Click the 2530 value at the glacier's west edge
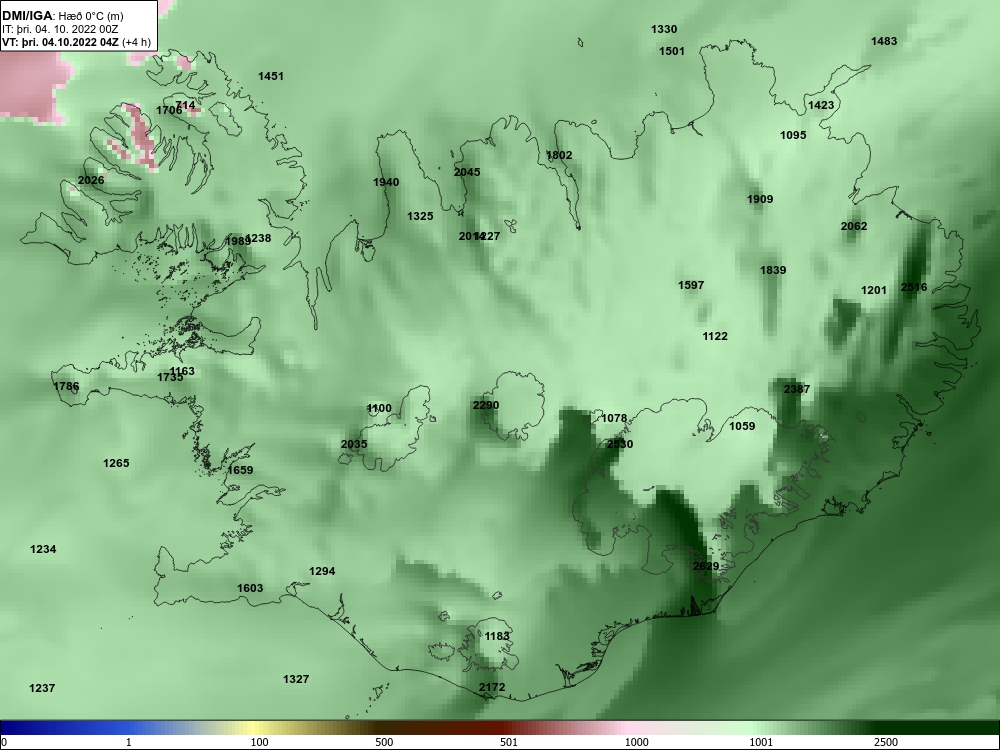1000x750 pixels. pyautogui.click(x=620, y=444)
